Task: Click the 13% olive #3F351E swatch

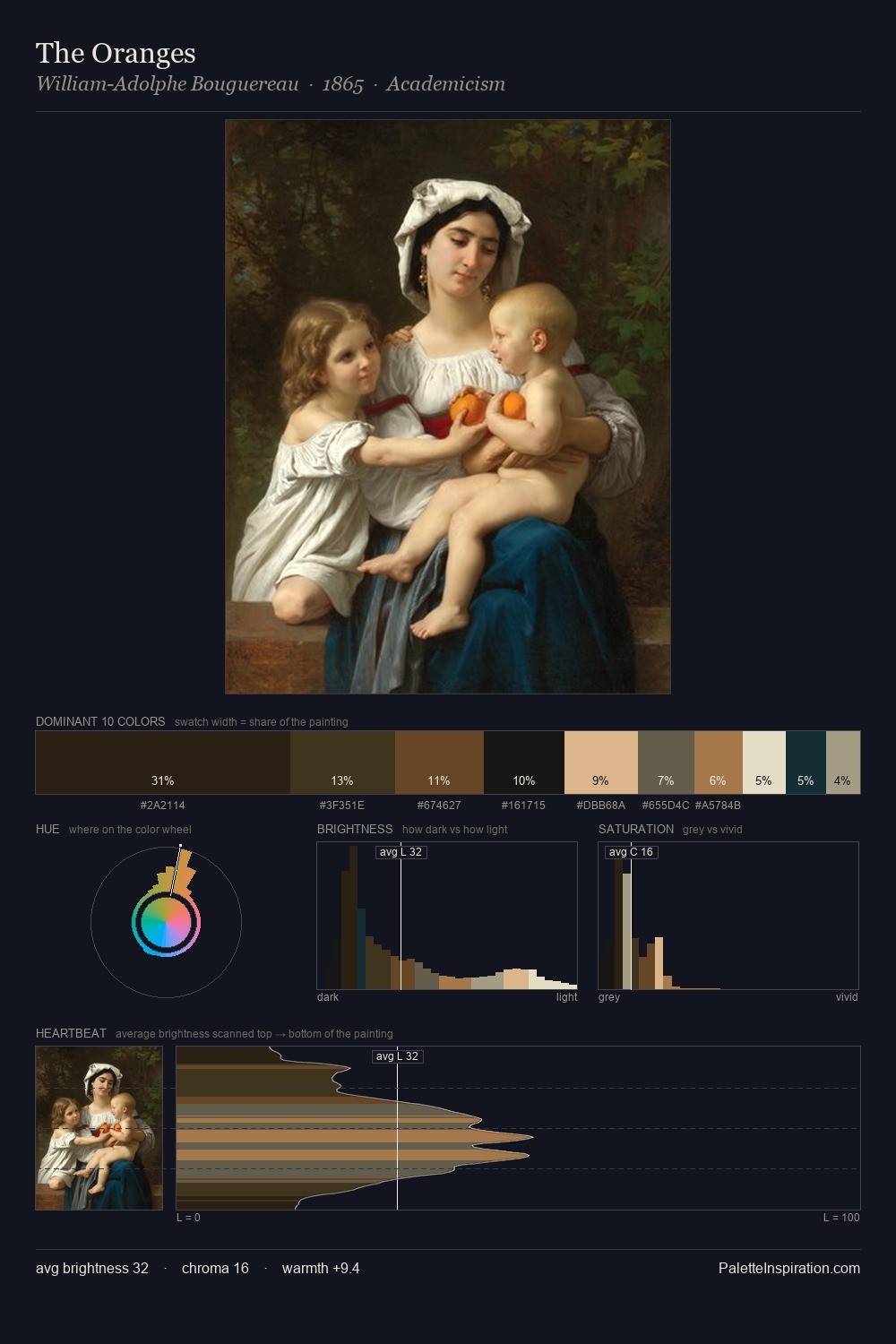Action: pos(342,762)
